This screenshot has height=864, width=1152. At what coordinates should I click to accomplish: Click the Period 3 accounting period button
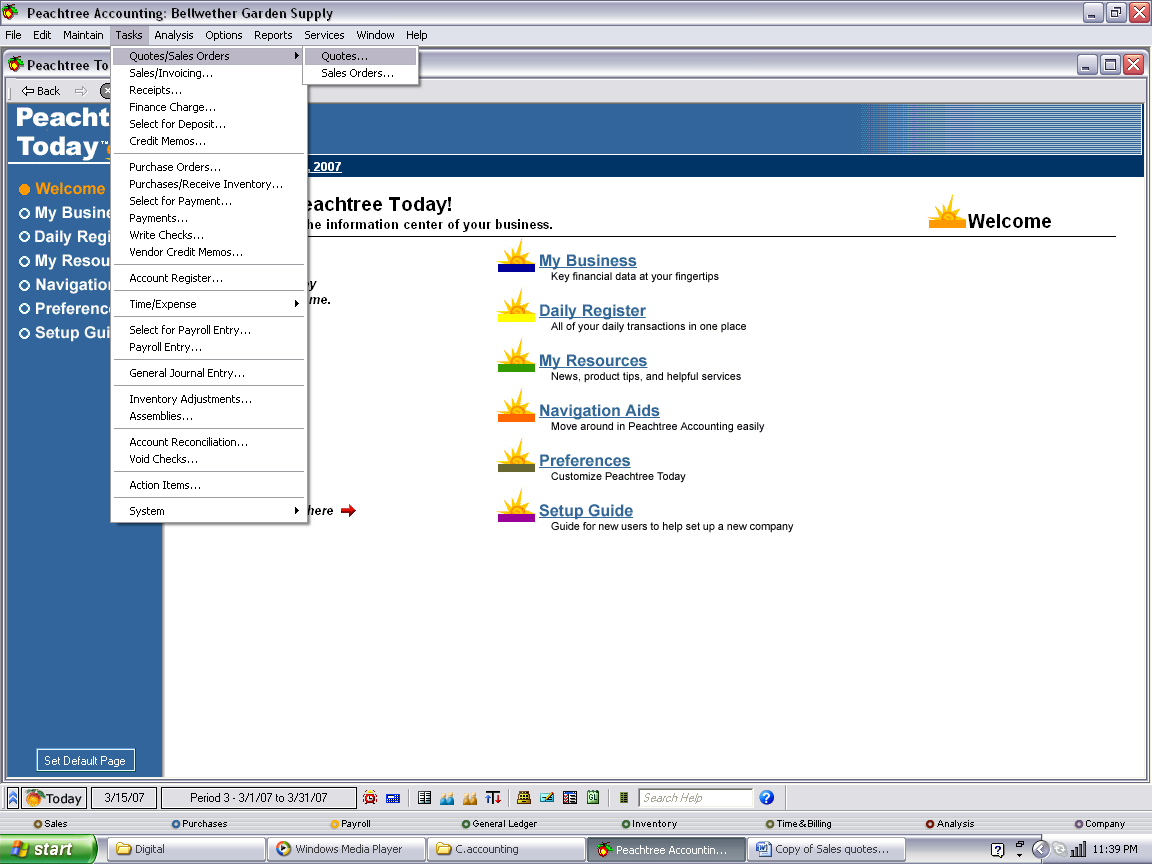259,798
